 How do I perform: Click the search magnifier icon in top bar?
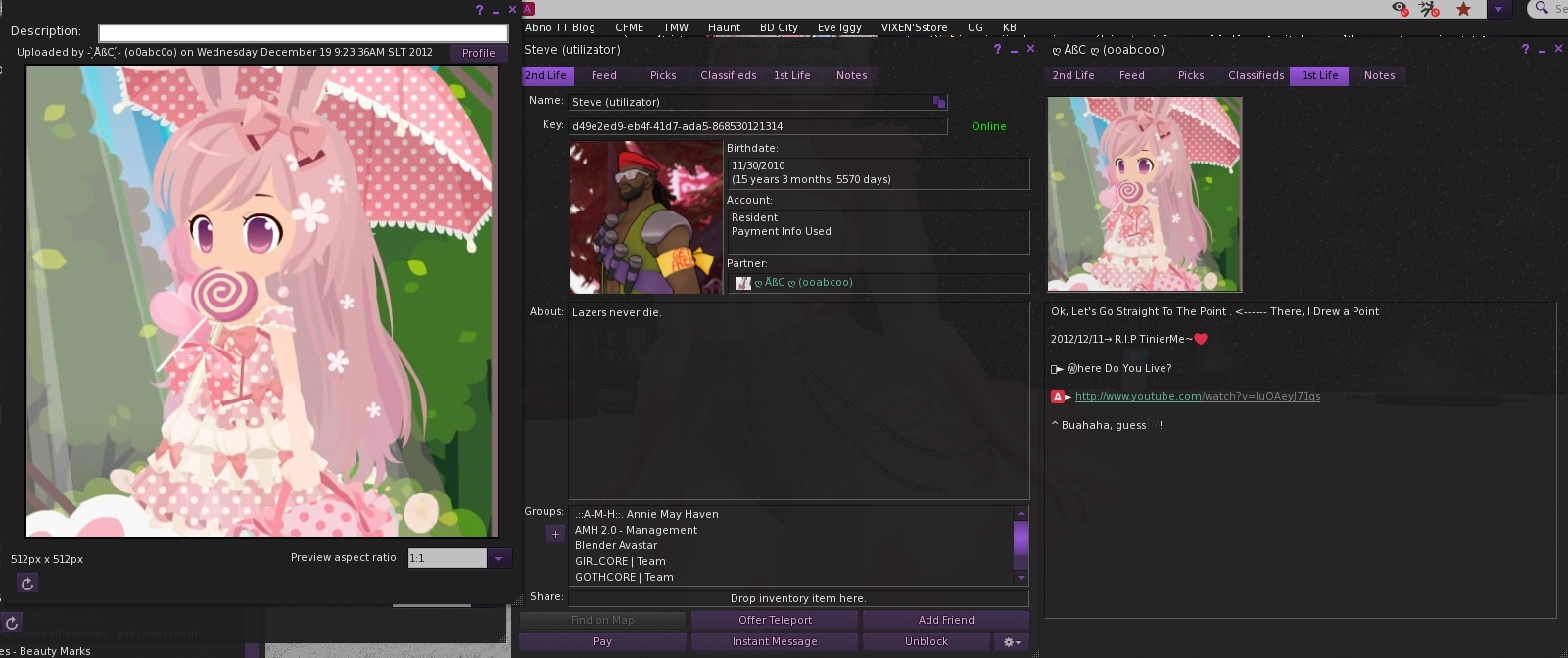pyautogui.click(x=1542, y=9)
